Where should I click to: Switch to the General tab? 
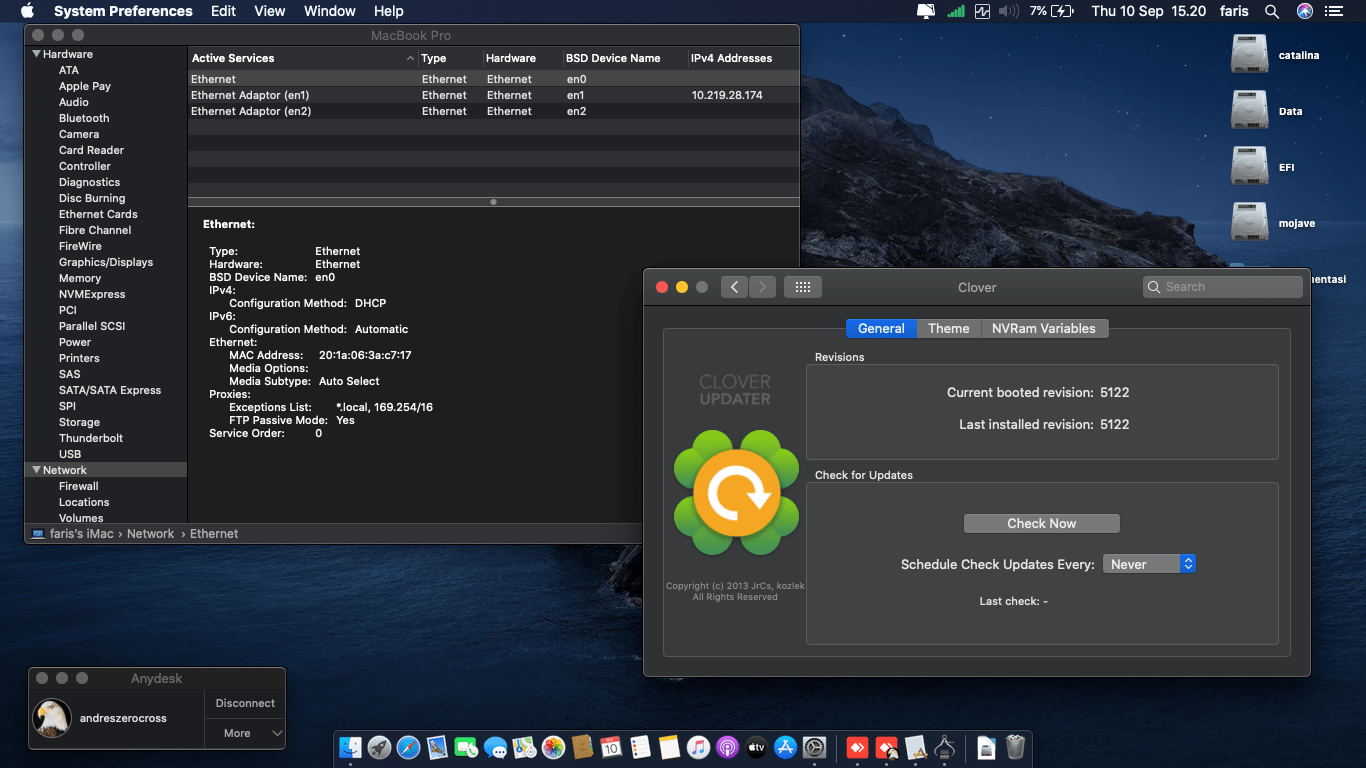[881, 328]
